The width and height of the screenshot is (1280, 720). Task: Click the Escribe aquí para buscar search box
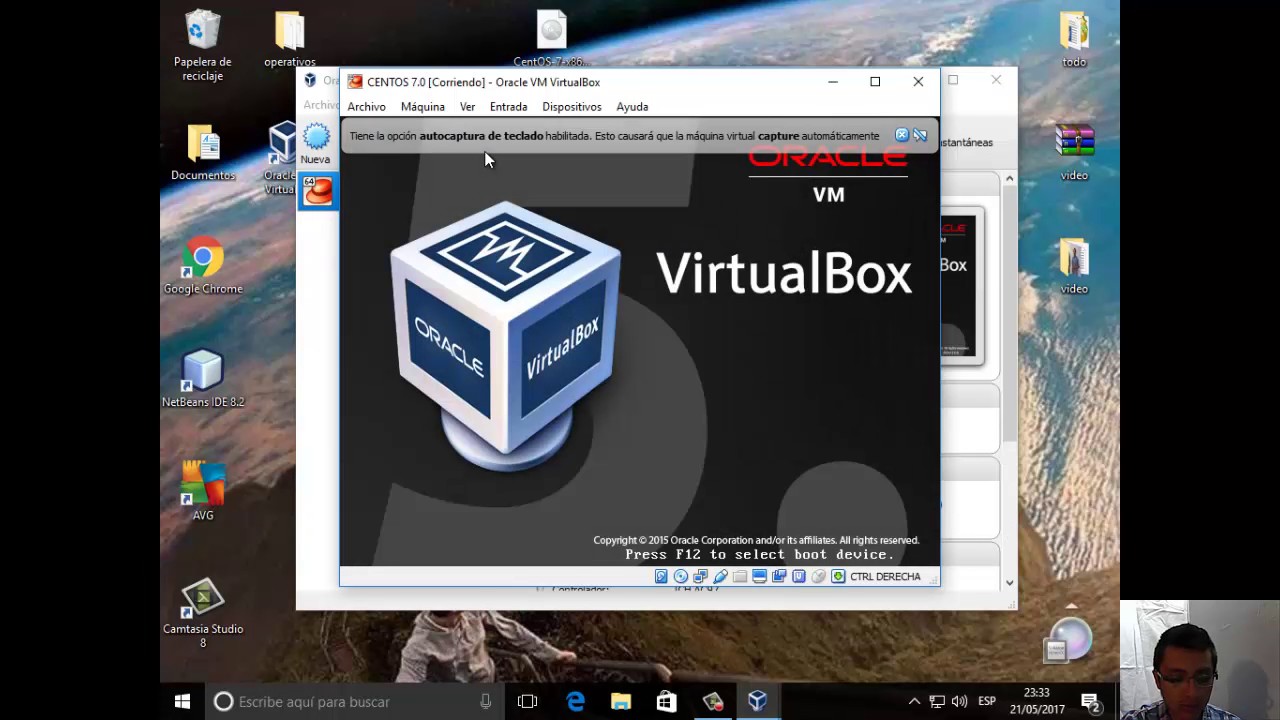tap(355, 702)
